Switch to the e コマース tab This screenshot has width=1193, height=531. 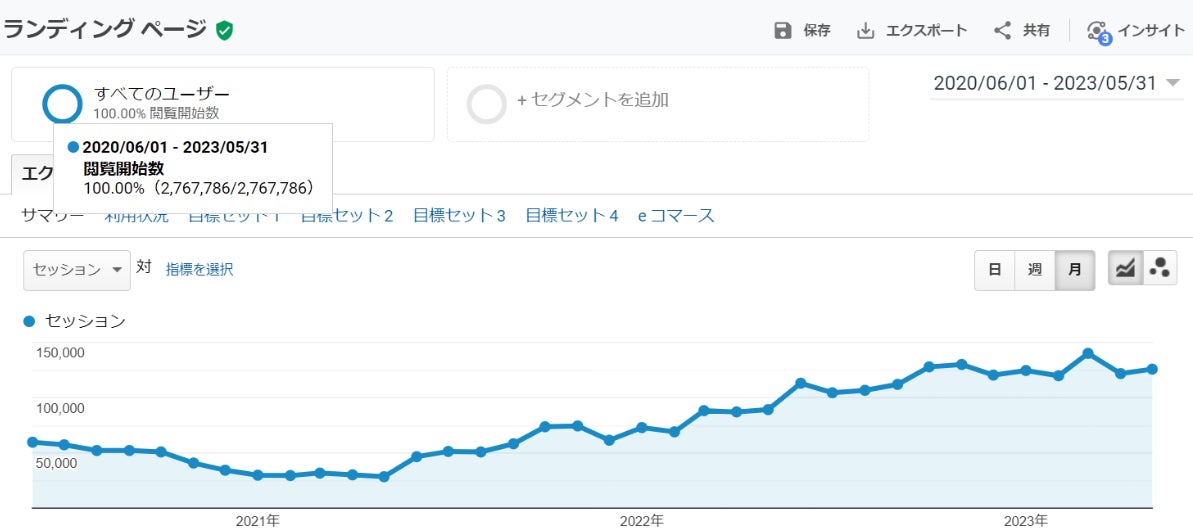click(x=676, y=215)
